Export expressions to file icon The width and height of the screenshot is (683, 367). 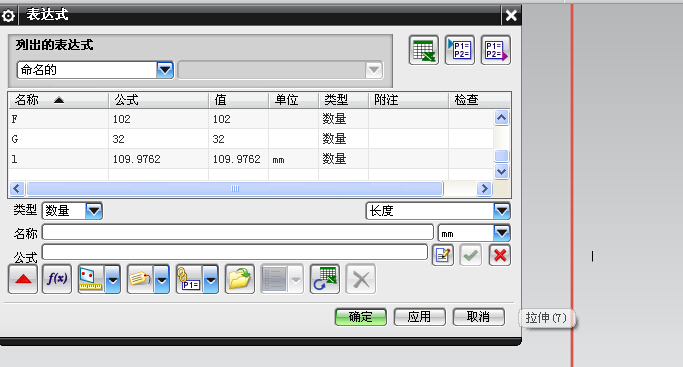496,50
